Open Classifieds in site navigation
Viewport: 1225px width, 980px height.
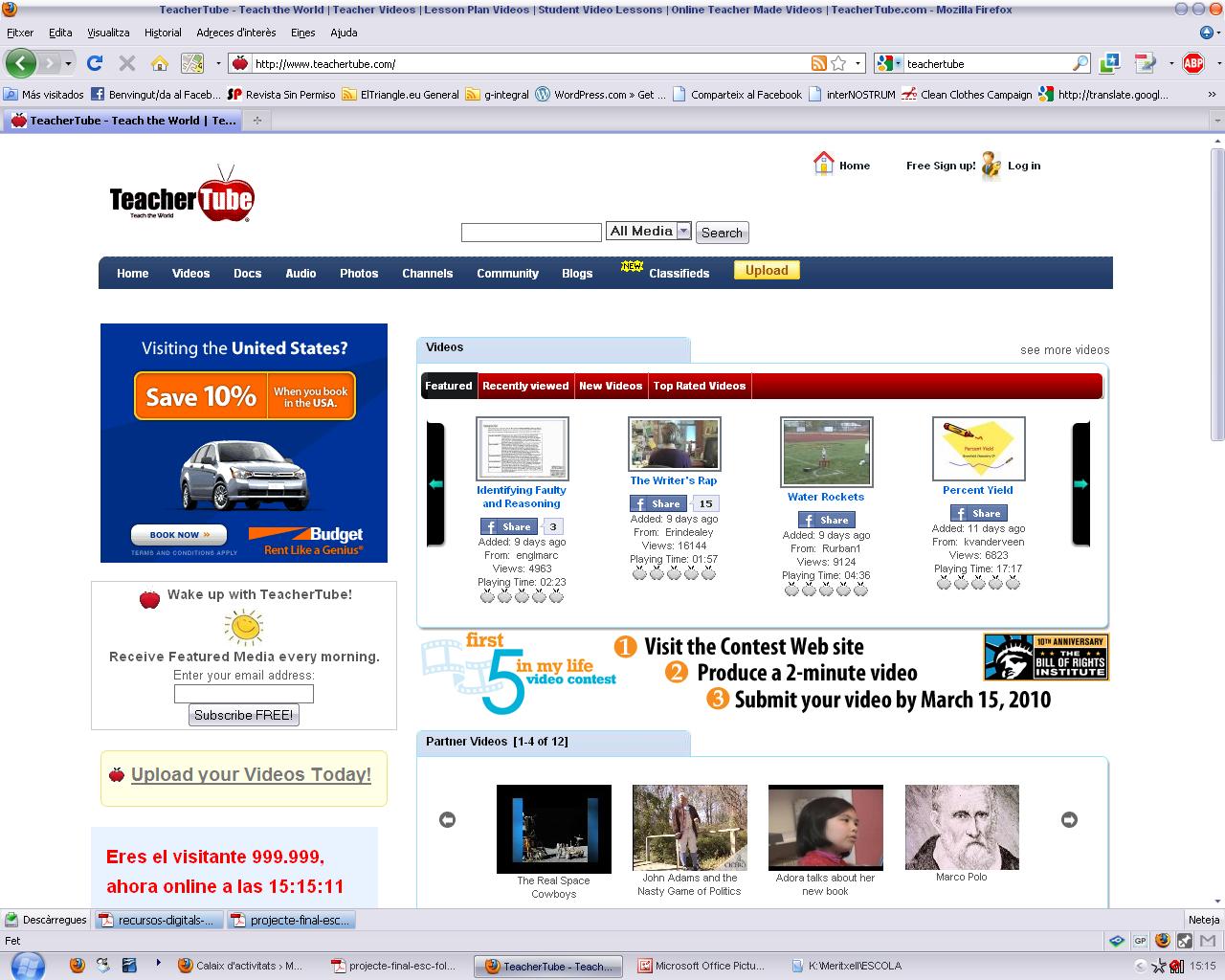click(x=679, y=273)
